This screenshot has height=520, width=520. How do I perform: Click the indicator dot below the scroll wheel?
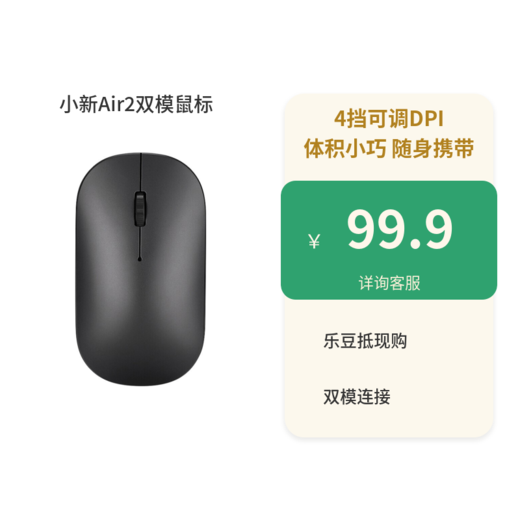click(140, 259)
